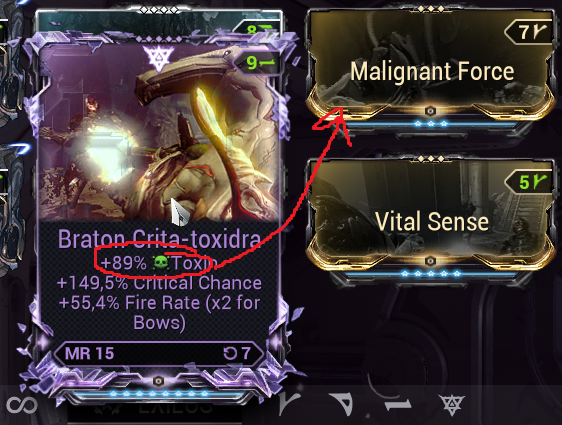This screenshot has height=425, width=562.
Task: Click the green toxin skull icon
Action: pos(160,263)
